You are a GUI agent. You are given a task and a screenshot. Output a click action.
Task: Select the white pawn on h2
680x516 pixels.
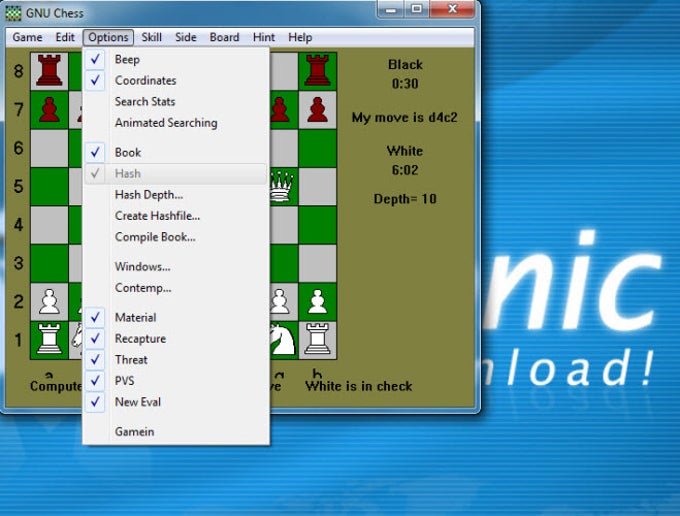pyautogui.click(x=317, y=302)
